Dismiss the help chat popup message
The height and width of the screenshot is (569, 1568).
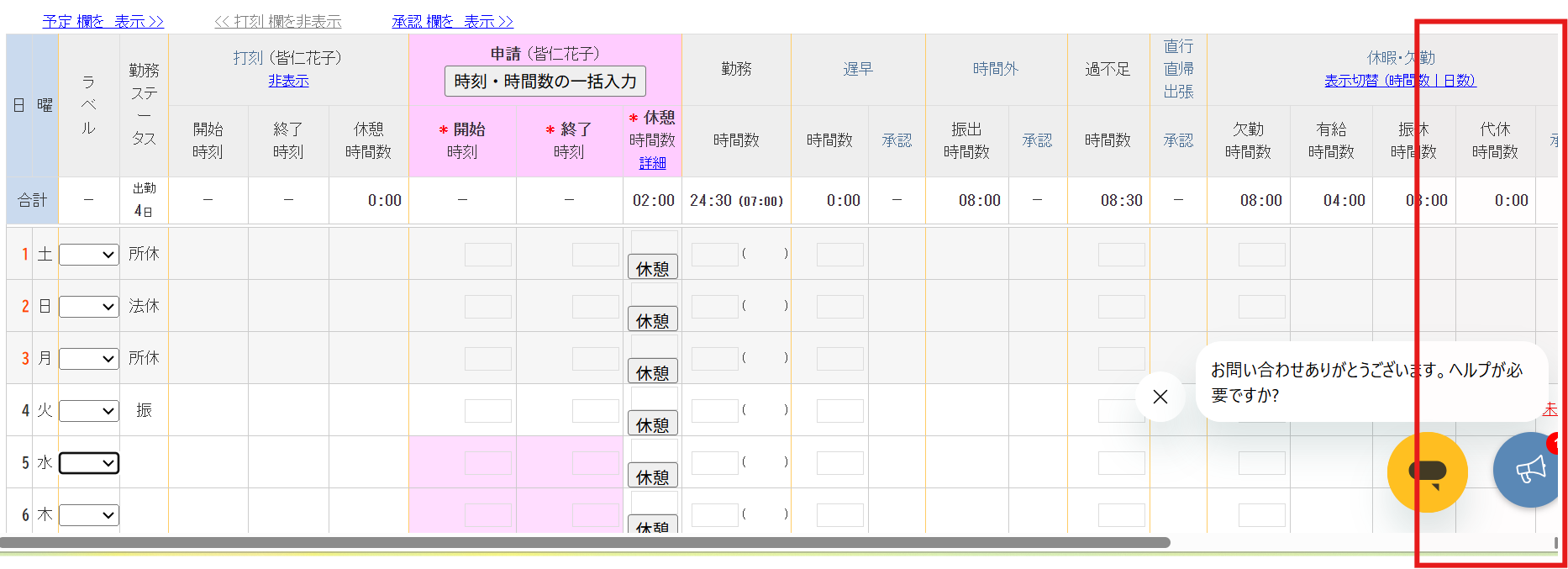tap(1160, 397)
